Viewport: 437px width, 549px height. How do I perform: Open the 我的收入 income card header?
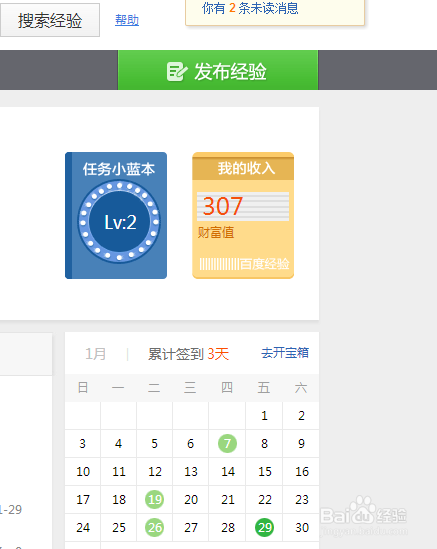(x=243, y=167)
